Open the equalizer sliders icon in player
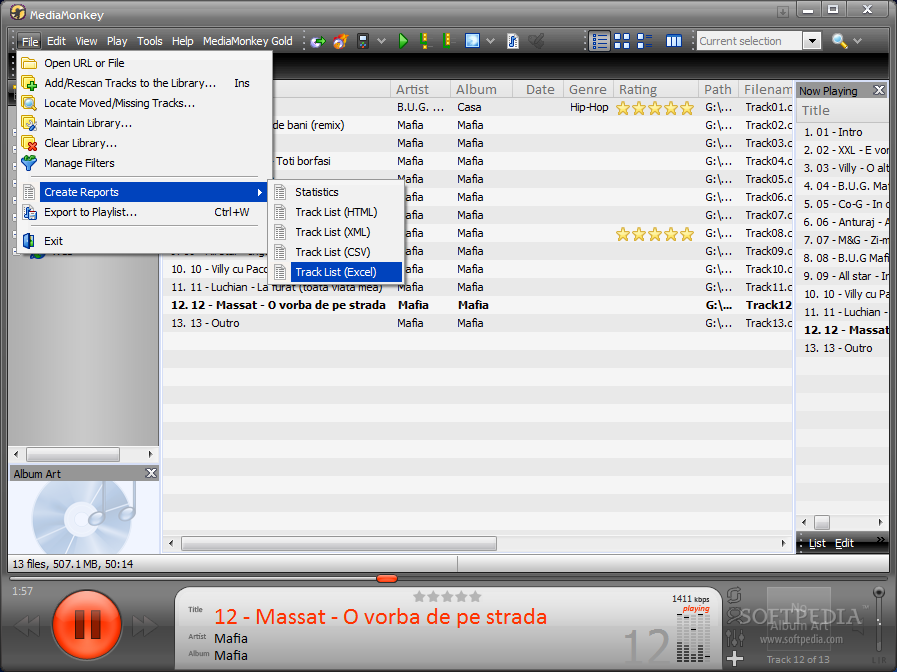 [x=735, y=637]
